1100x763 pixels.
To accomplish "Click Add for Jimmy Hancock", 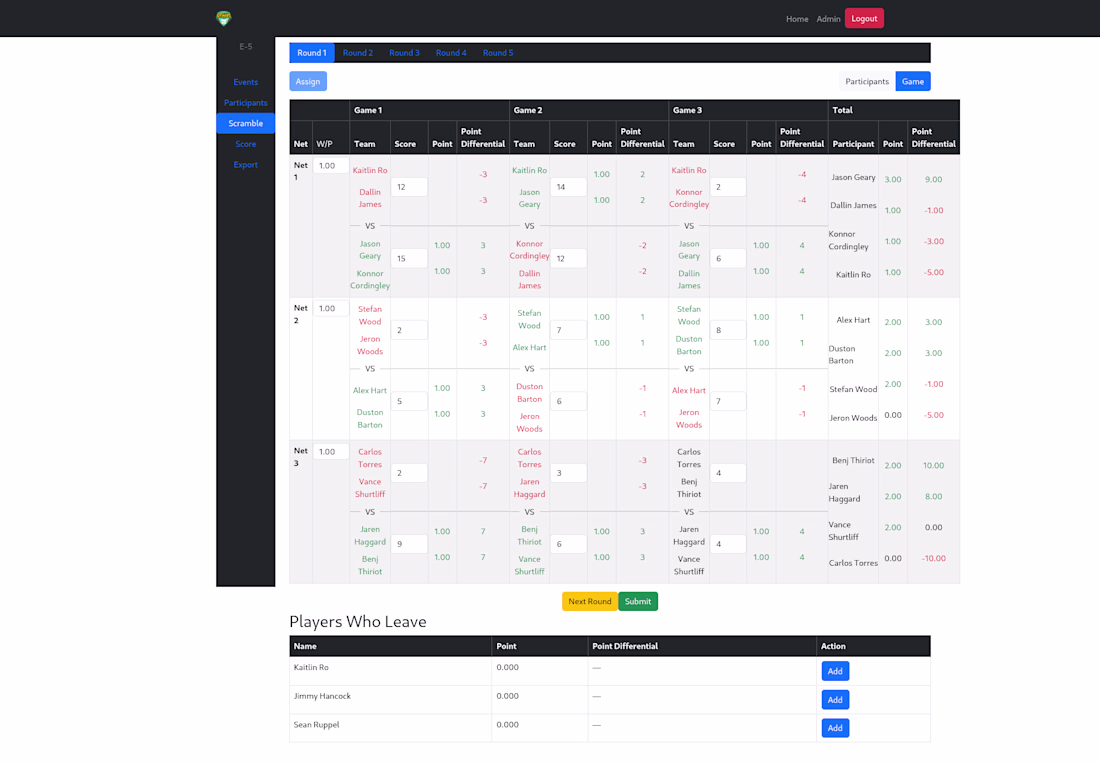I will pyautogui.click(x=835, y=700).
